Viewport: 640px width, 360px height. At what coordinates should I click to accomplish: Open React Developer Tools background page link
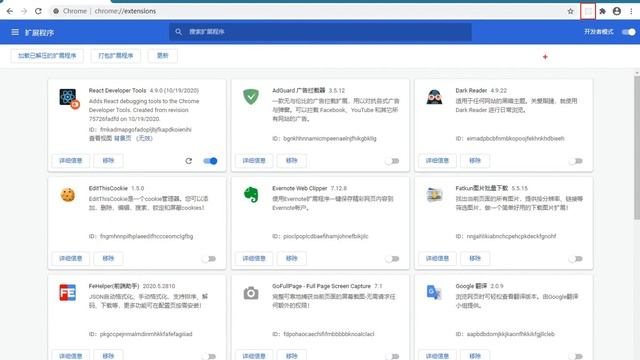[x=133, y=138]
